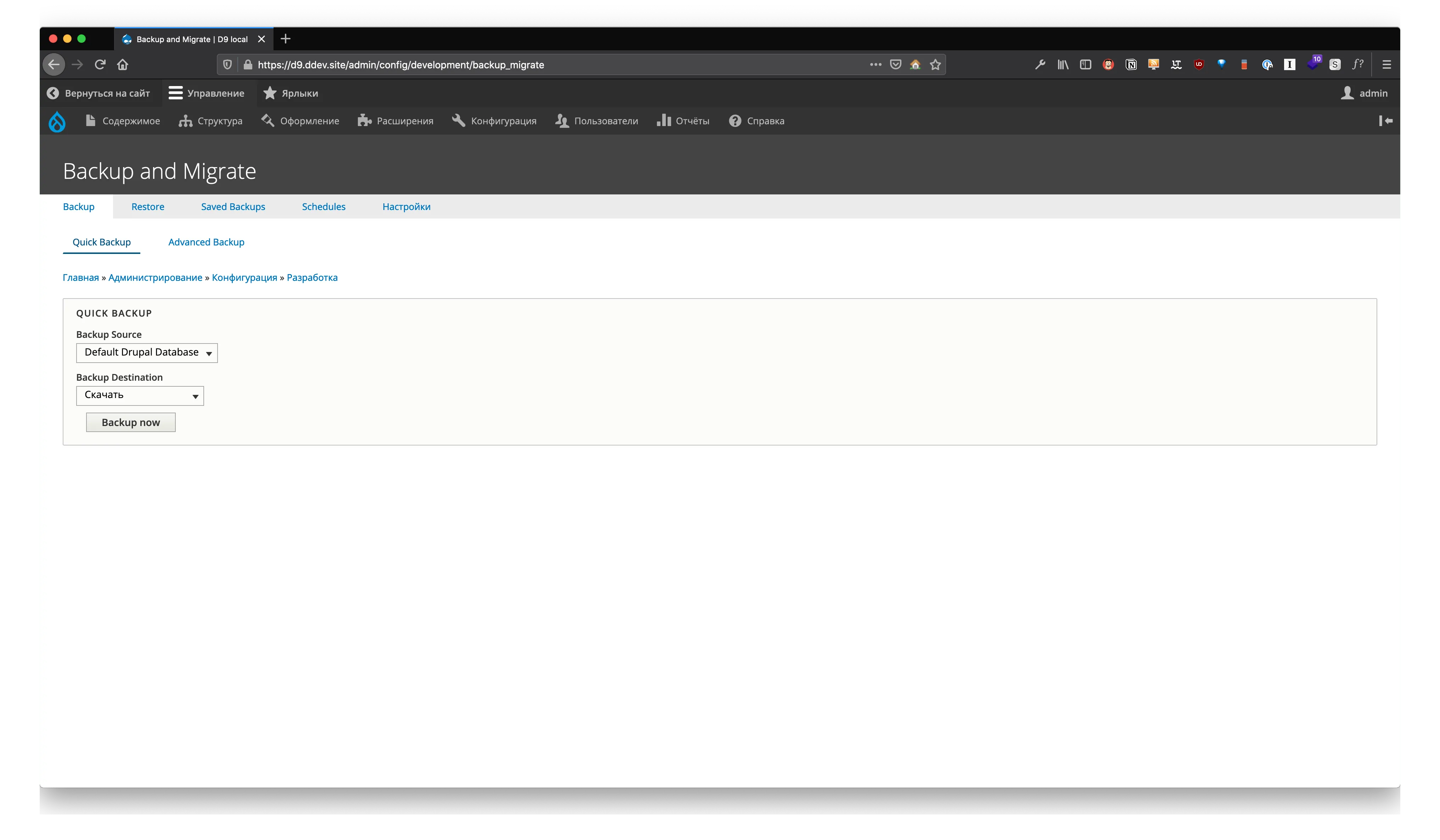Reload the current page

[x=100, y=64]
